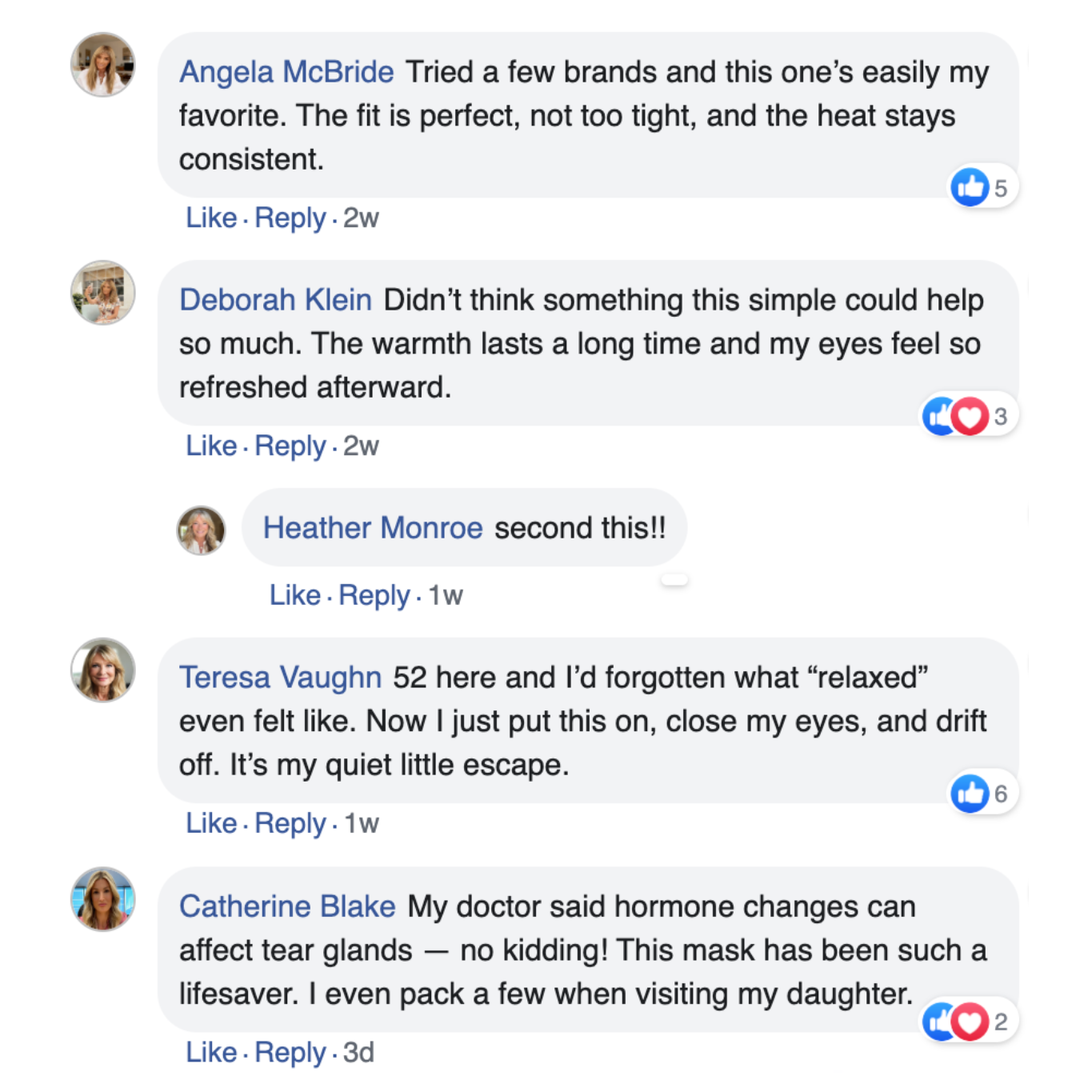Like Catherine Blake's comment
The height and width of the screenshot is (1092, 1092).
point(211,1052)
